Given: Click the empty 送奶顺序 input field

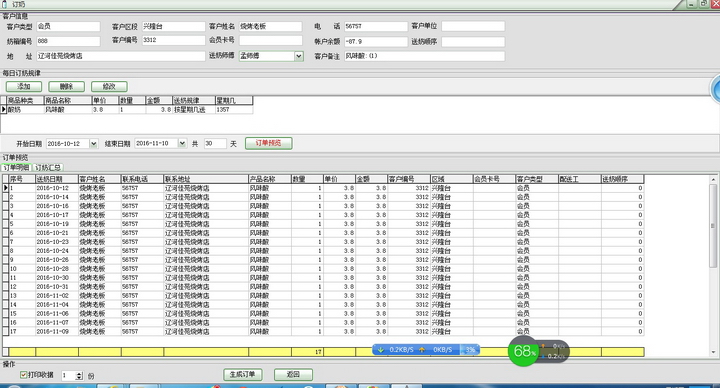Looking at the screenshot, I should pyautogui.click(x=473, y=42).
